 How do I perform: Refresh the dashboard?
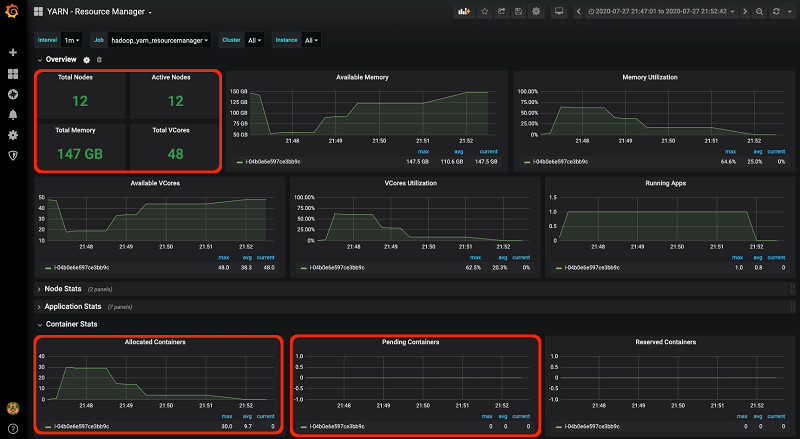[776, 11]
